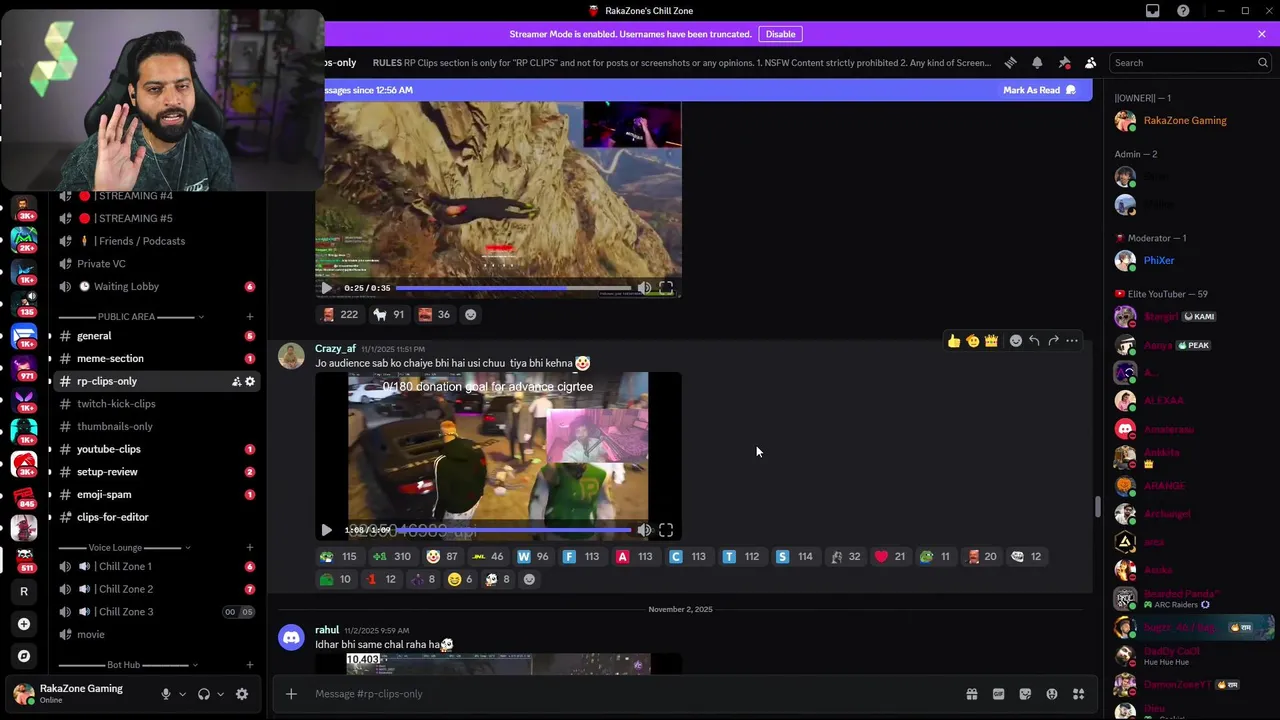Toggle headphone deafen in user panel
Image resolution: width=1280 pixels, height=720 pixels.
tap(204, 694)
